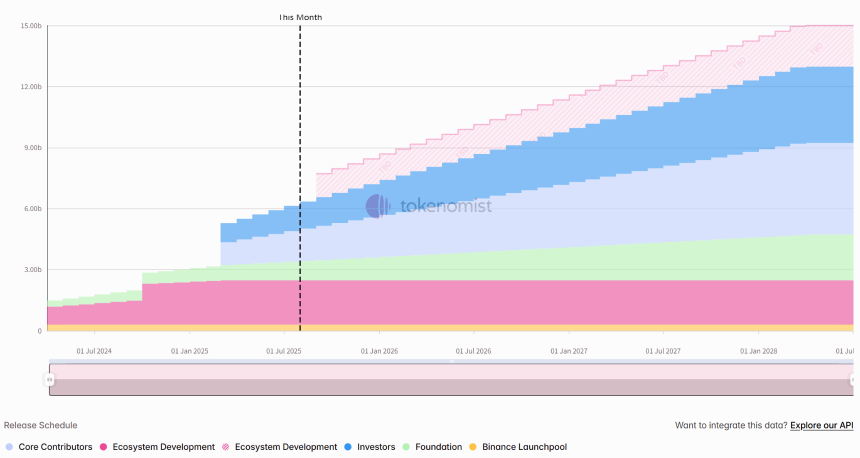Click the hatched Ecosystem Development legend dot
The width and height of the screenshot is (860, 458).
tap(227, 447)
